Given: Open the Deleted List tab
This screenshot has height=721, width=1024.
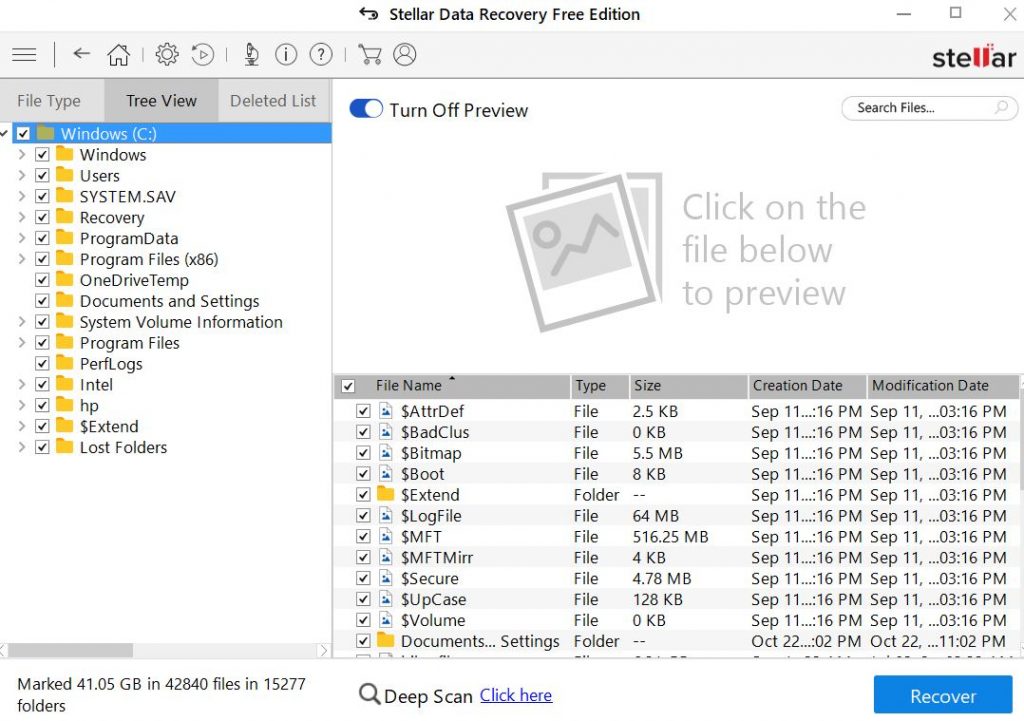Looking at the screenshot, I should (x=273, y=100).
